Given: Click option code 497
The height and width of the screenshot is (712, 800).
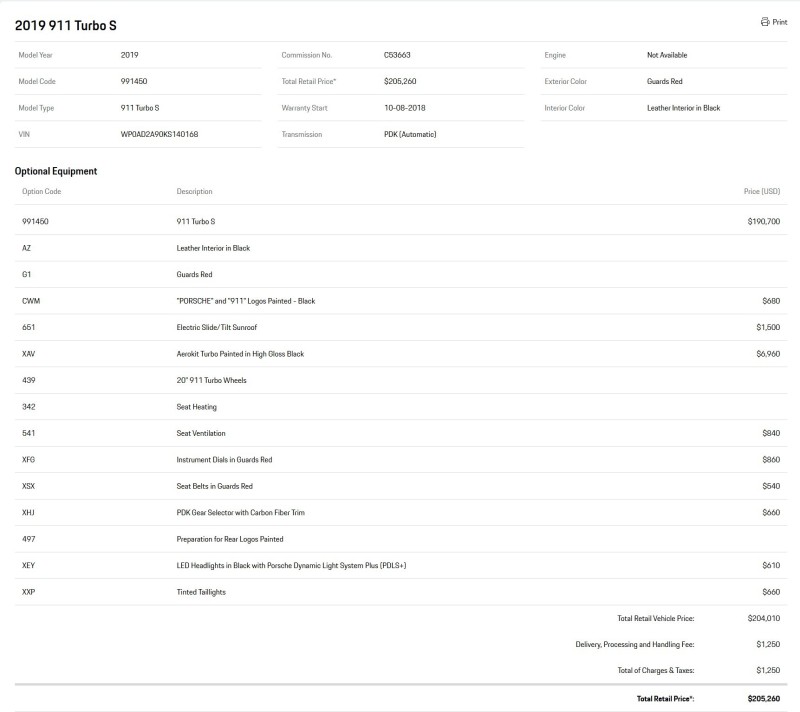Looking at the screenshot, I should tap(29, 539).
